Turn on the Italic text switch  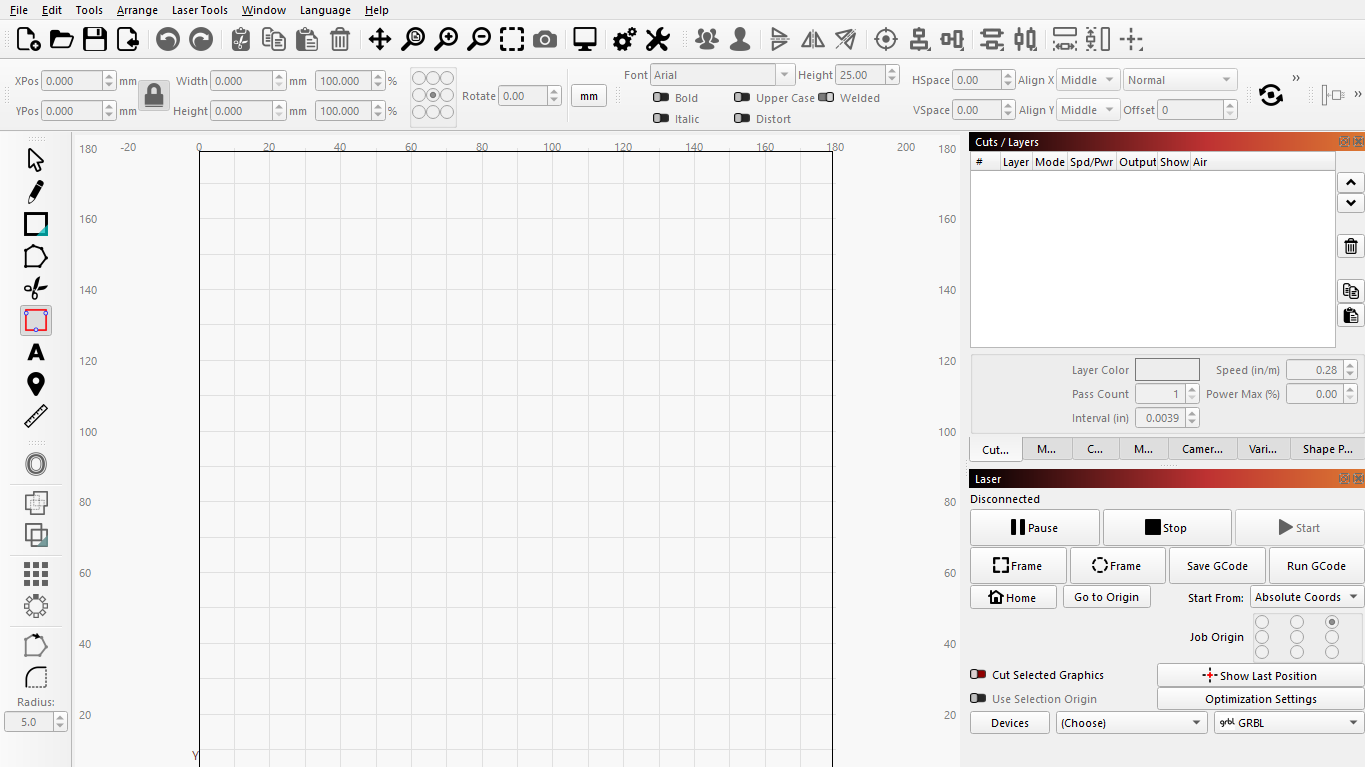(661, 119)
